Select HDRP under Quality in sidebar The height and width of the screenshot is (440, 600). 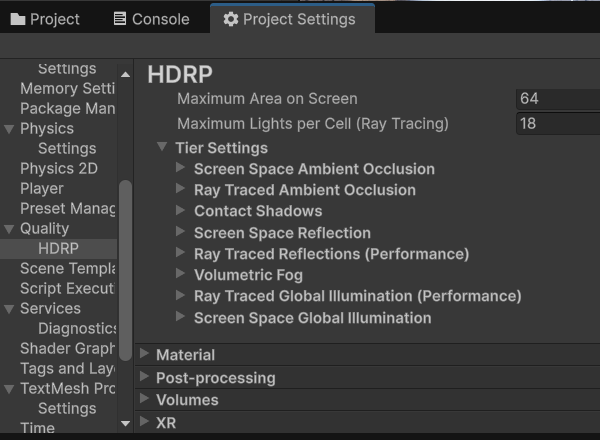[x=58, y=248]
